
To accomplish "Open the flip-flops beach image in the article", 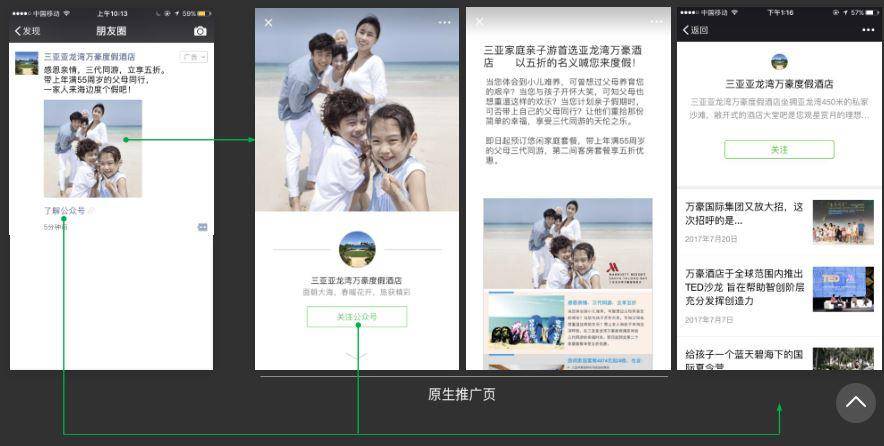I will [x=527, y=321].
